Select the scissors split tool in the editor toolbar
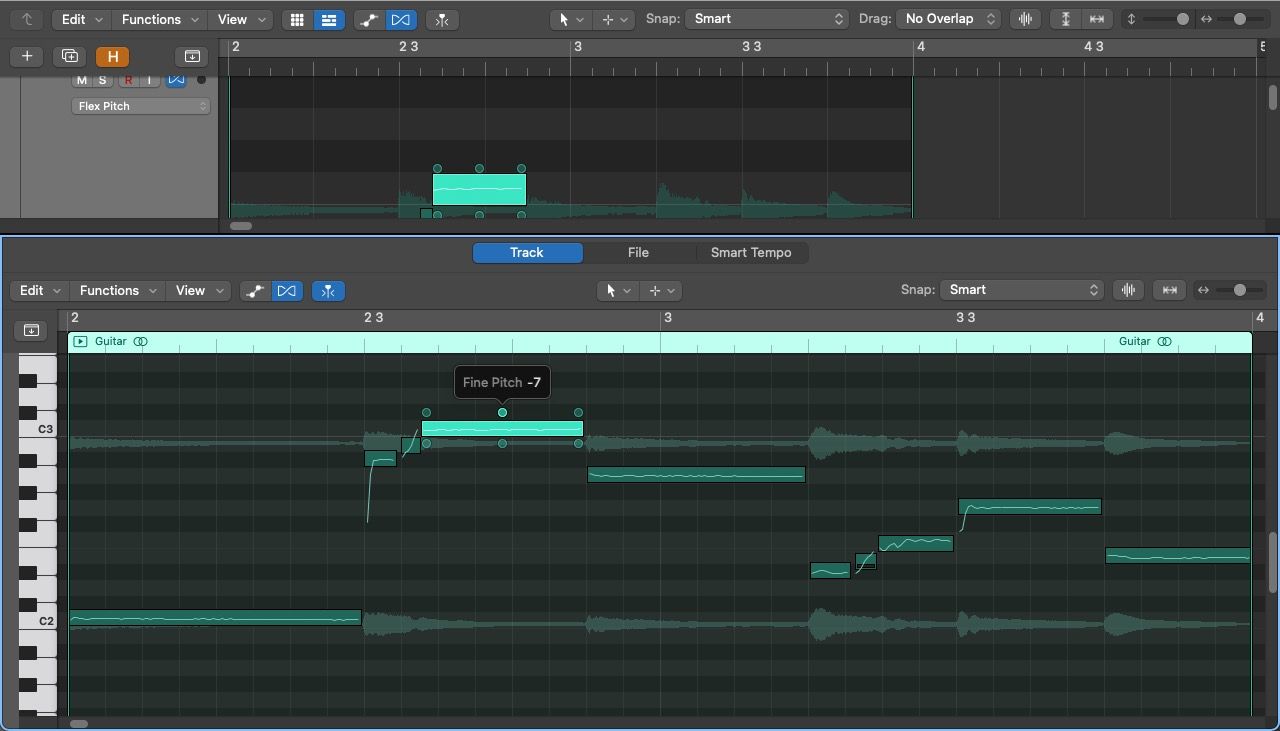The width and height of the screenshot is (1280, 731). point(327,290)
